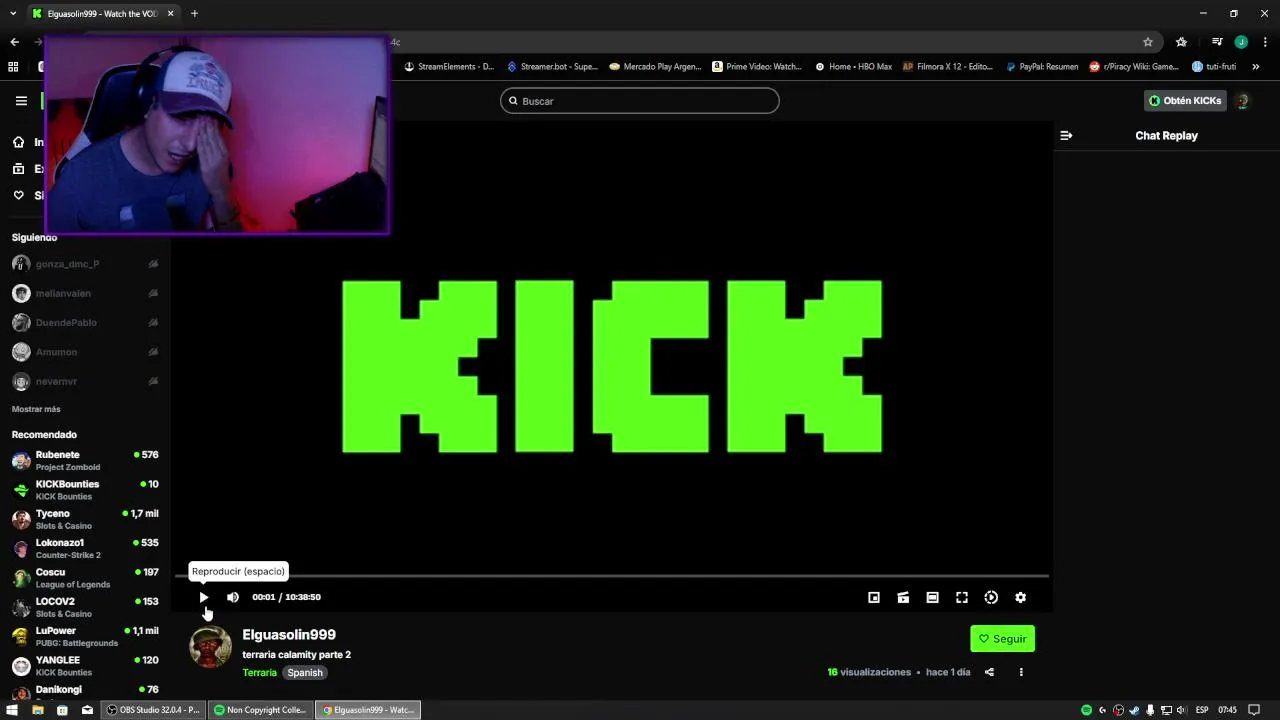The width and height of the screenshot is (1280, 720).
Task: Open the Chrome apps grid icon
Action: point(13,67)
